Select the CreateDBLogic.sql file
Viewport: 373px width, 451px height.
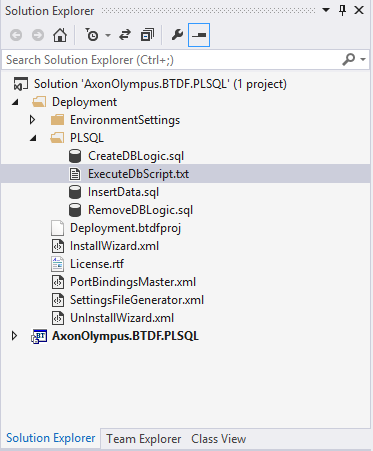tap(136, 156)
